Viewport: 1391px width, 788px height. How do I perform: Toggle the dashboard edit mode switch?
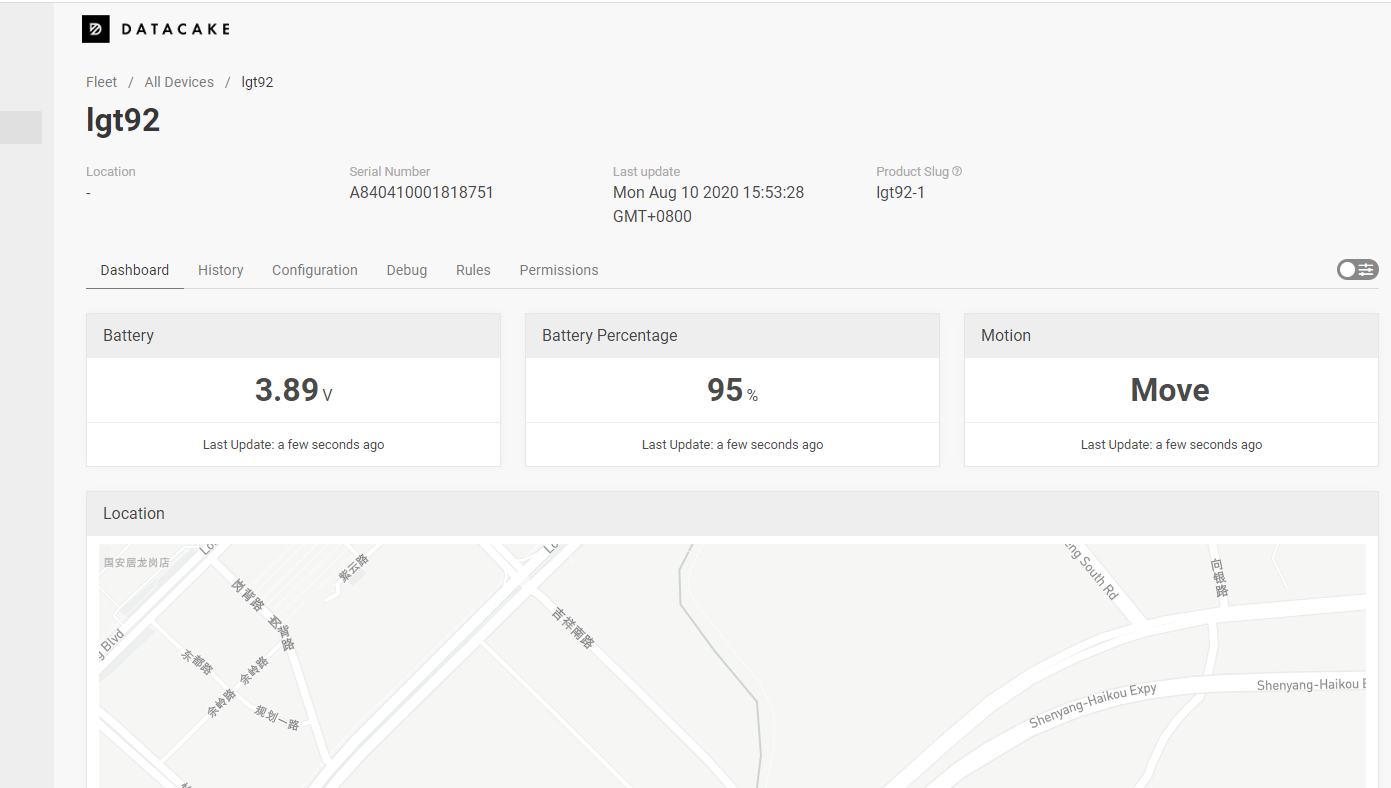pos(1357,269)
